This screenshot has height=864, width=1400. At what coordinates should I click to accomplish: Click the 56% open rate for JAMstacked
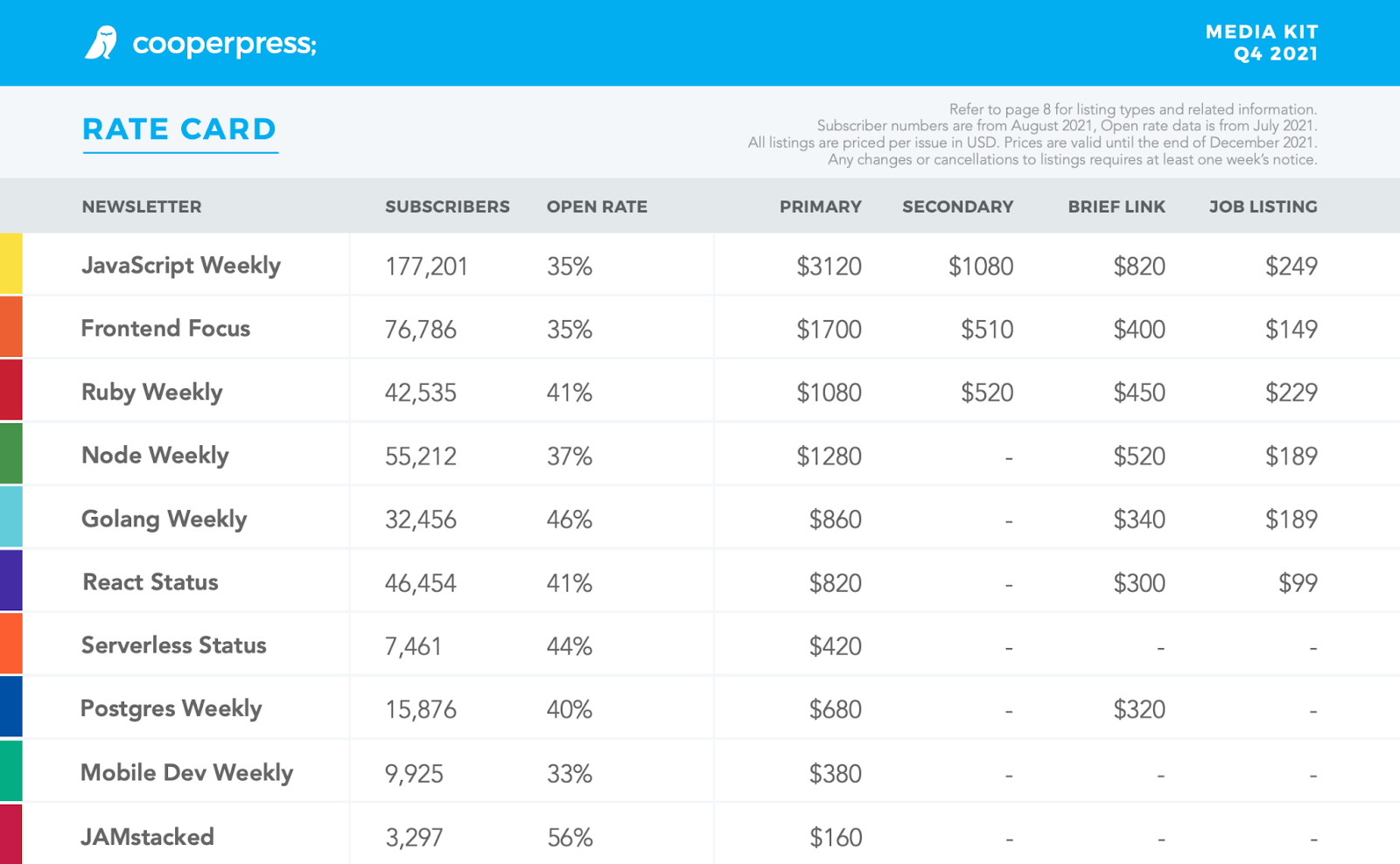570,838
